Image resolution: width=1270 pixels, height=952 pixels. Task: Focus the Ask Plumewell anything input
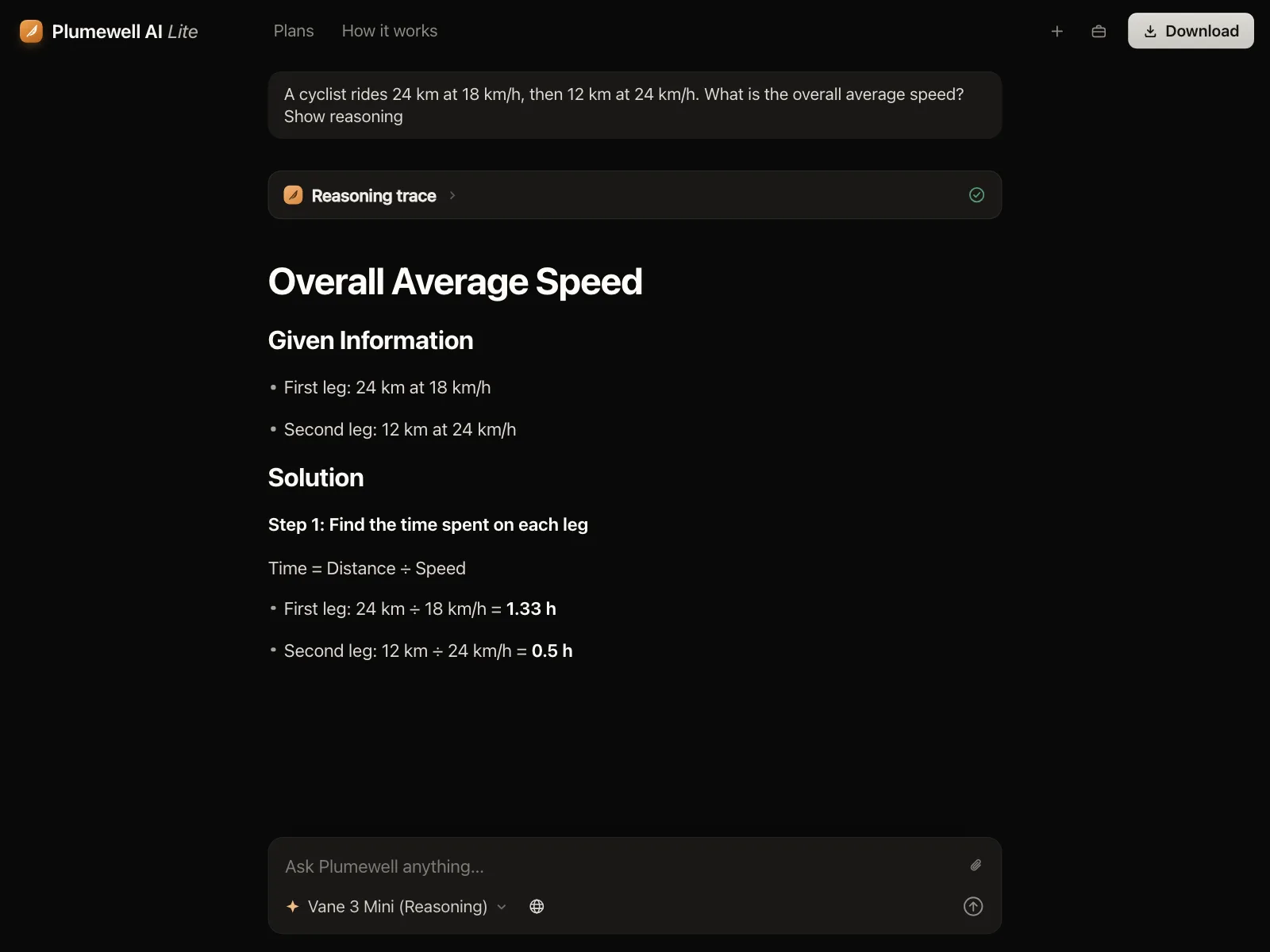(x=619, y=866)
